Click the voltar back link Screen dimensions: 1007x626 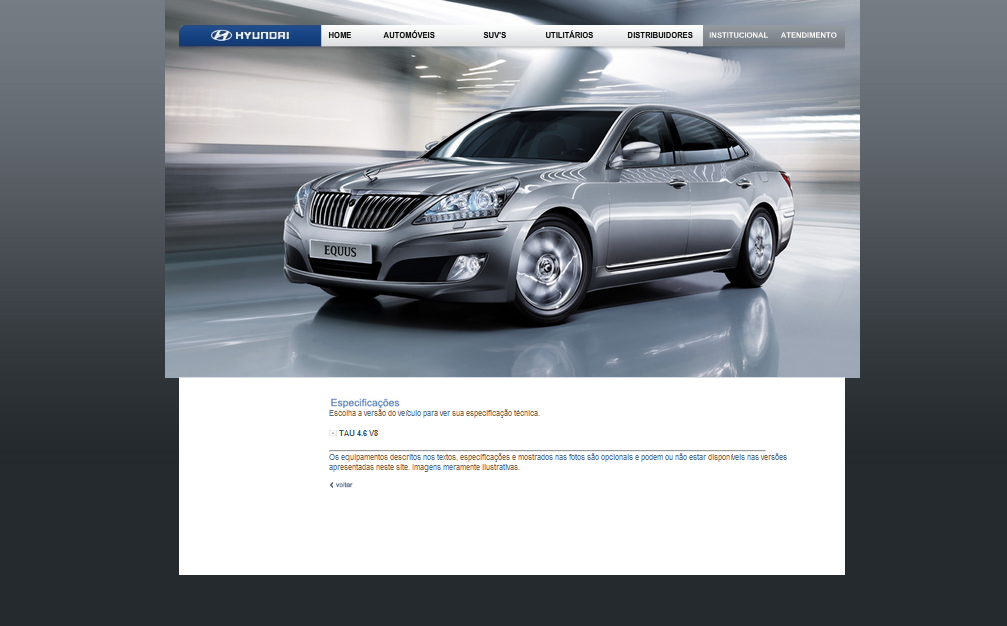click(341, 485)
